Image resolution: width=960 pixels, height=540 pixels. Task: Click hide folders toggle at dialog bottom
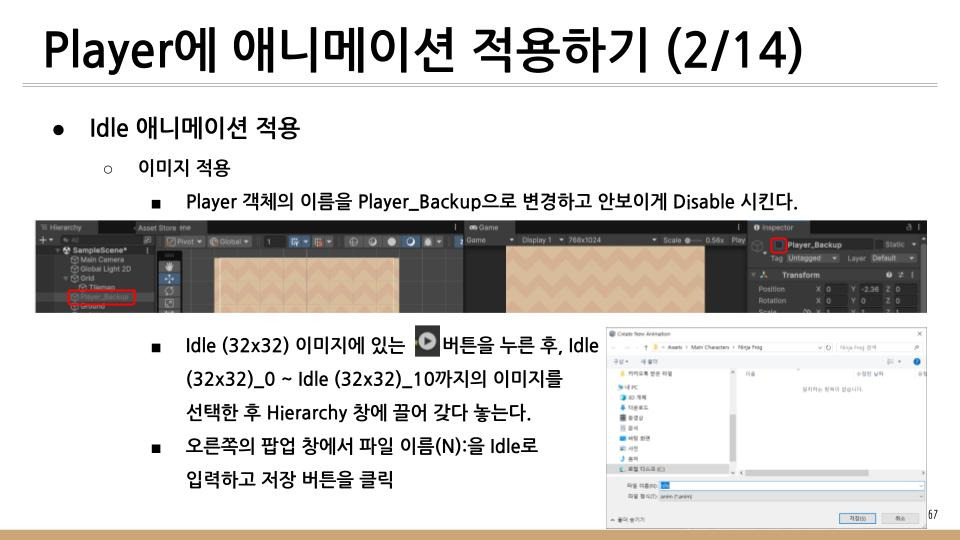pyautogui.click(x=628, y=520)
